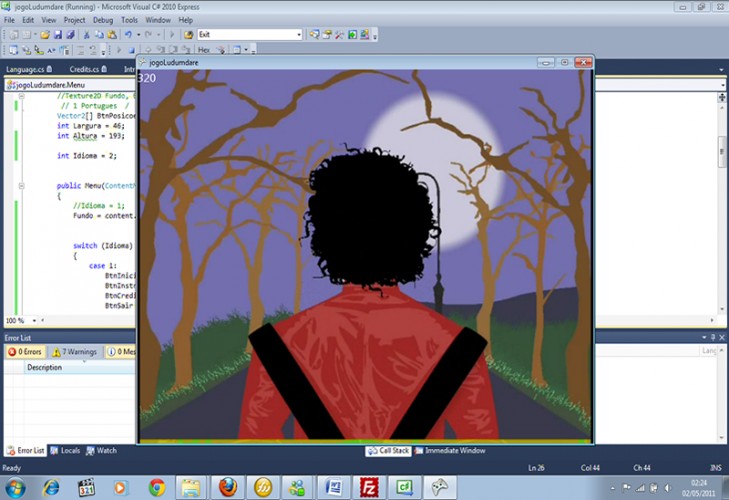Screen dimensions: 729x500
Task: Switch to Microsoft Word on the taskbar
Action: click(x=333, y=487)
